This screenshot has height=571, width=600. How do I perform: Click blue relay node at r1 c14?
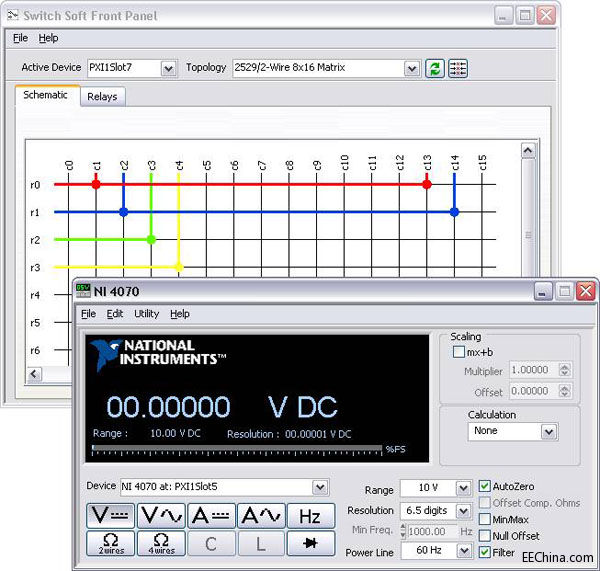click(454, 212)
